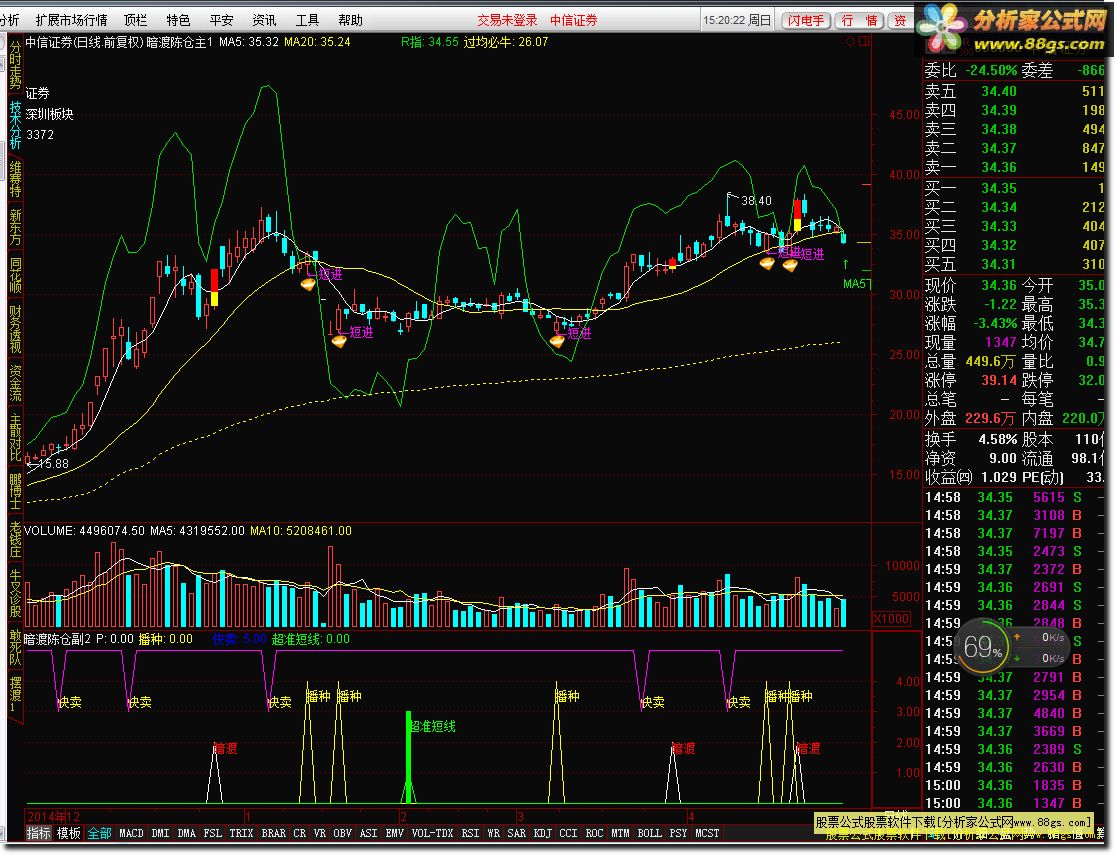Click the 中信证券 broker label in title bar
The image size is (1116, 855).
(x=574, y=21)
